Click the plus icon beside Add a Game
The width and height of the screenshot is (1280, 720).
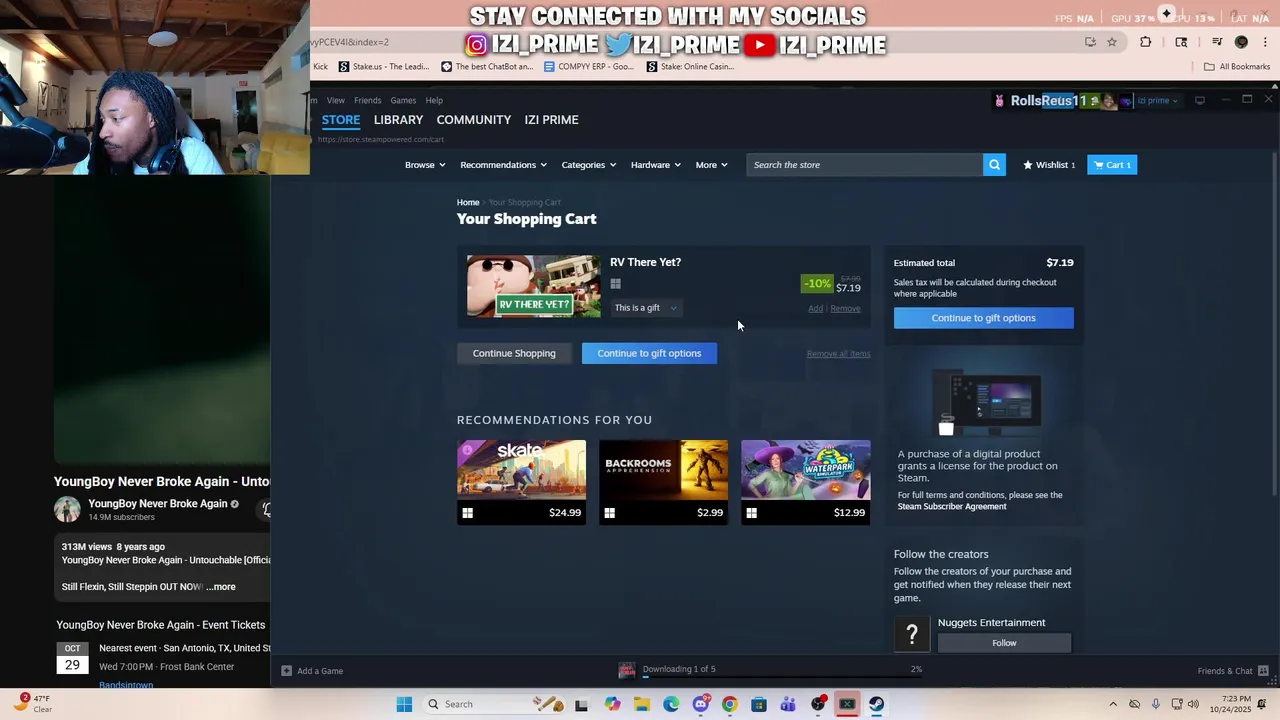tap(286, 671)
